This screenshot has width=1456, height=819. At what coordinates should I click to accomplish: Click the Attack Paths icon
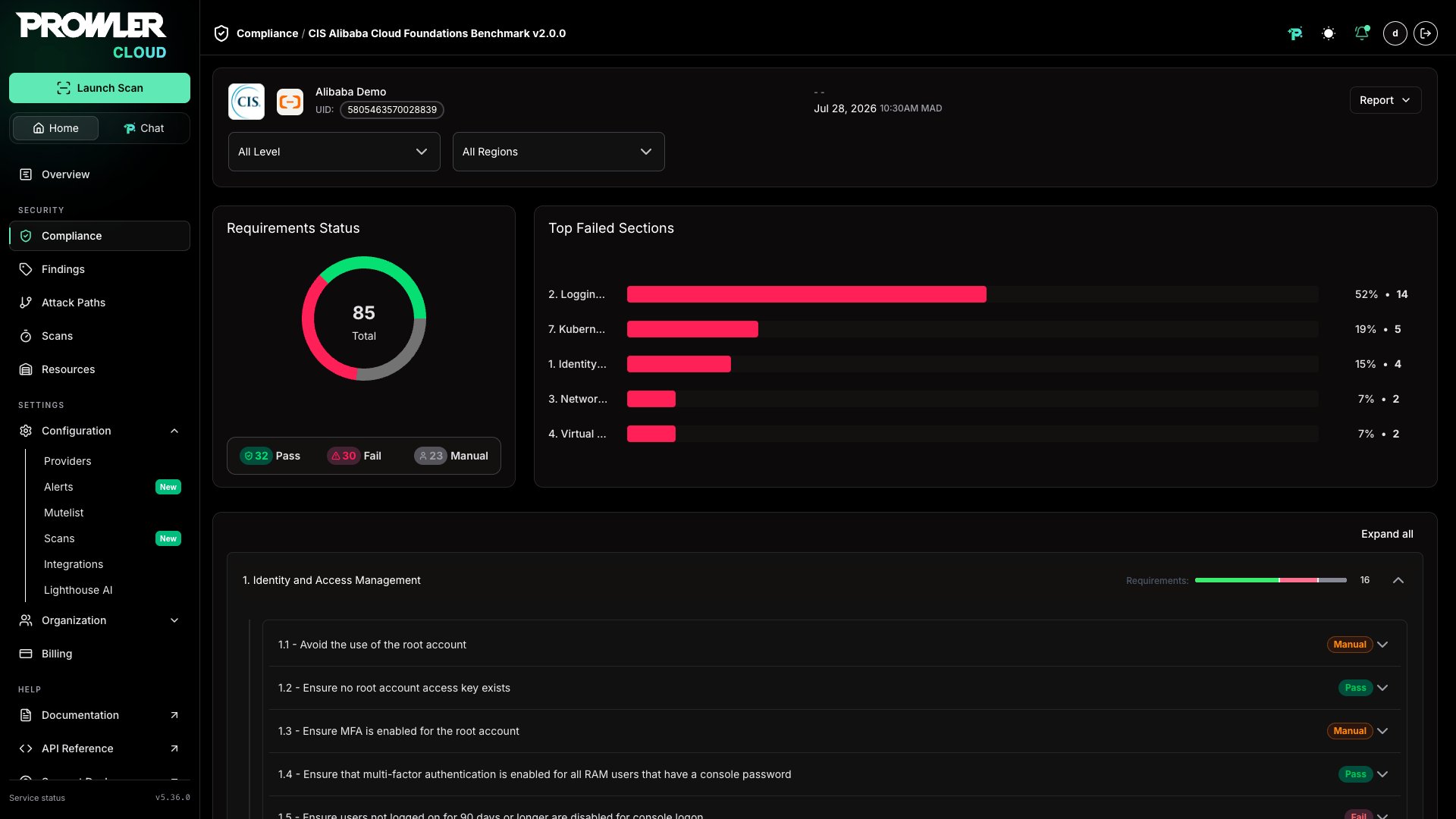pyautogui.click(x=26, y=303)
